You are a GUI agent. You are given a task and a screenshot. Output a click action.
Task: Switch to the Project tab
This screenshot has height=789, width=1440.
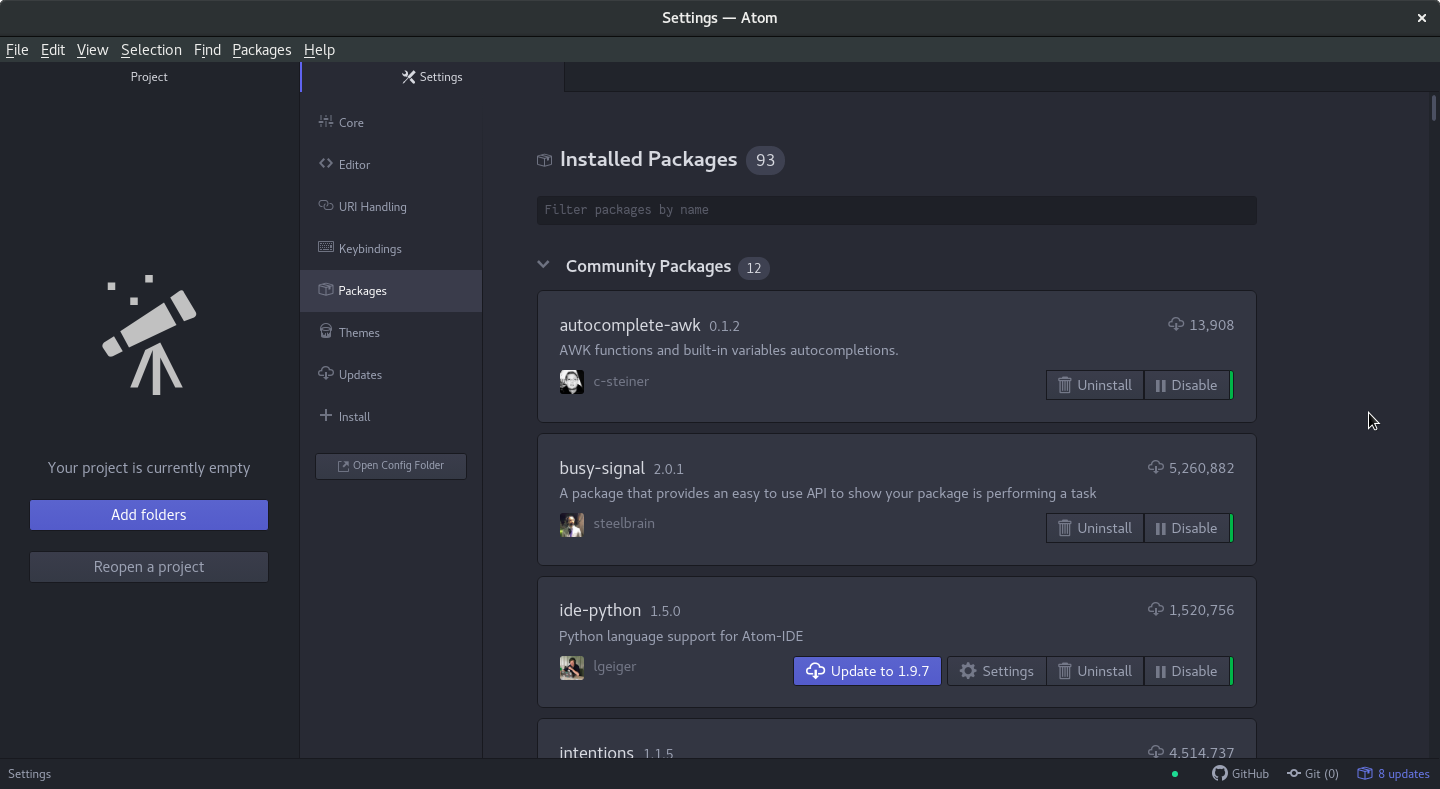pos(149,77)
